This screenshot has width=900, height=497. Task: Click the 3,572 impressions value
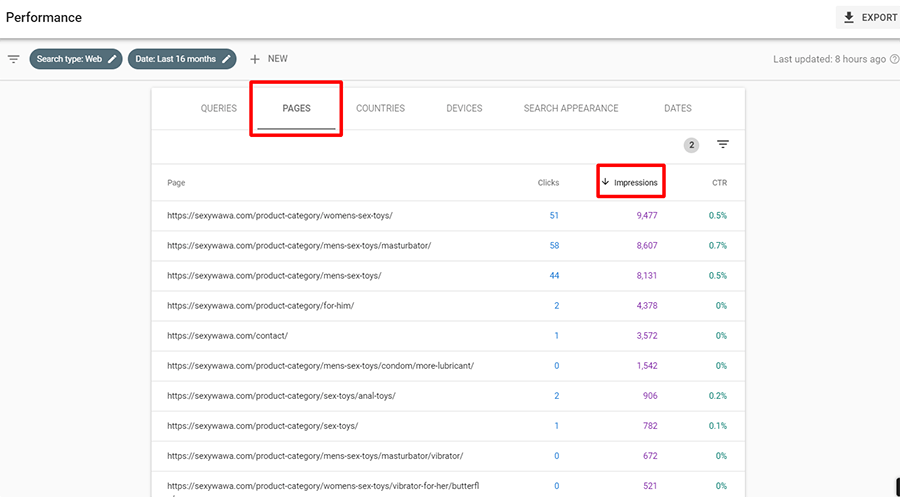[647, 336]
